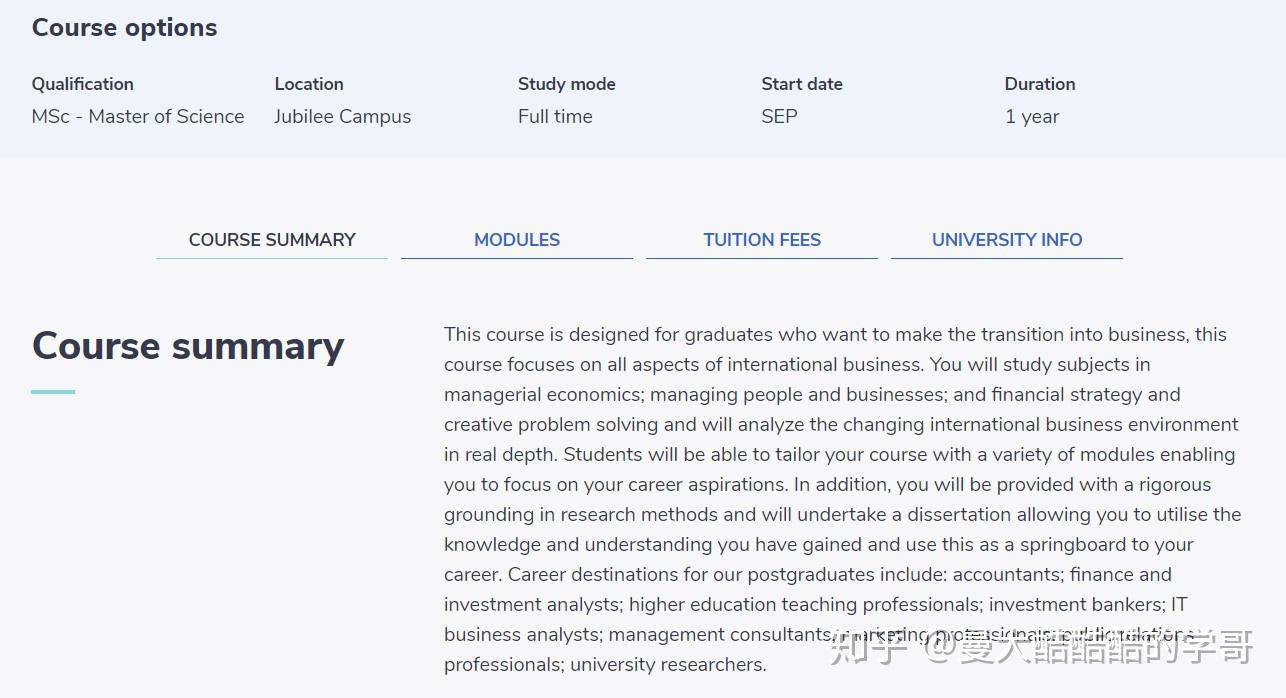Click the teal underline below Course summary
Screen dimensions: 1286x698
(53, 392)
